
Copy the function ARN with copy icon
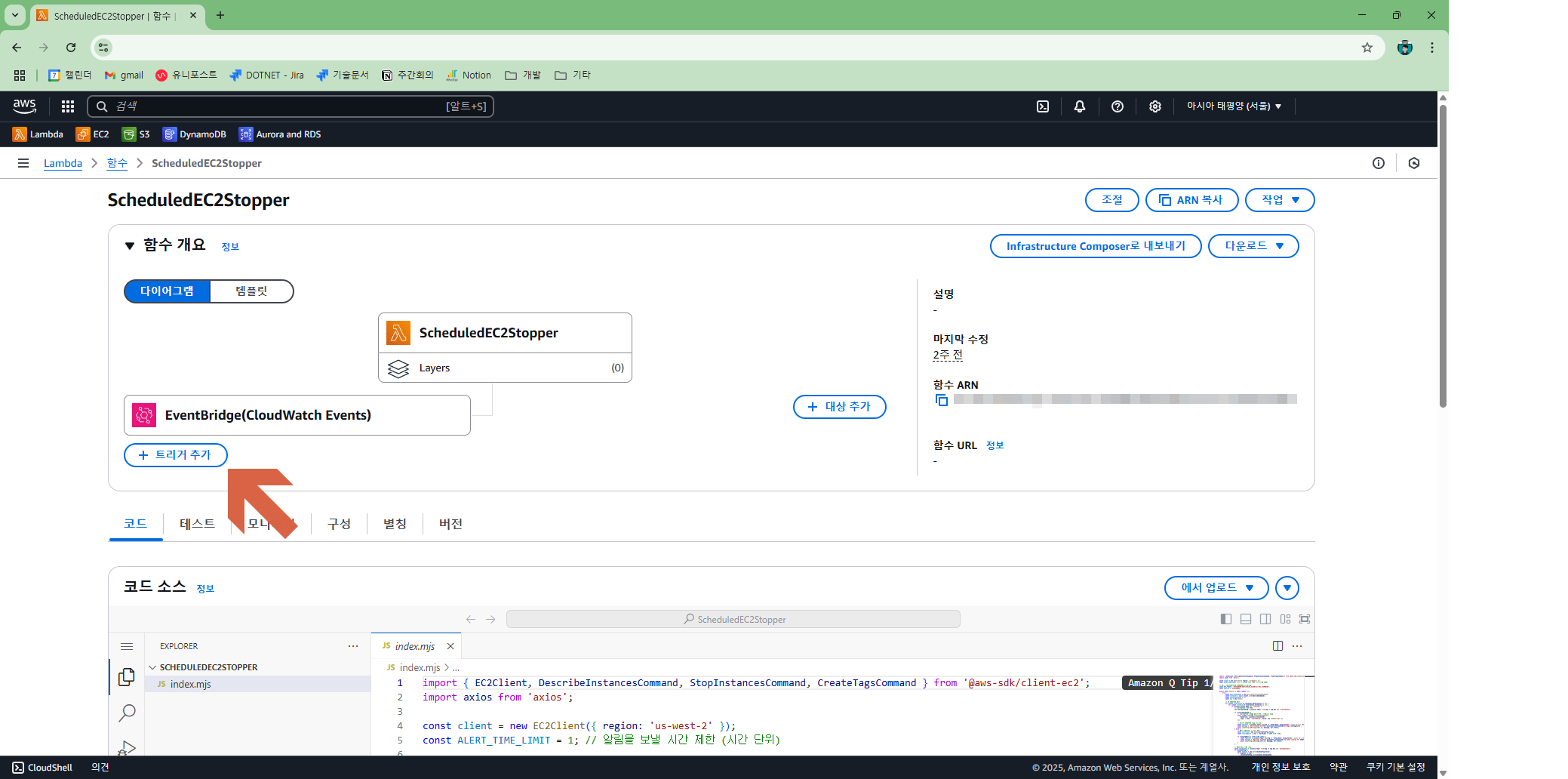point(941,400)
